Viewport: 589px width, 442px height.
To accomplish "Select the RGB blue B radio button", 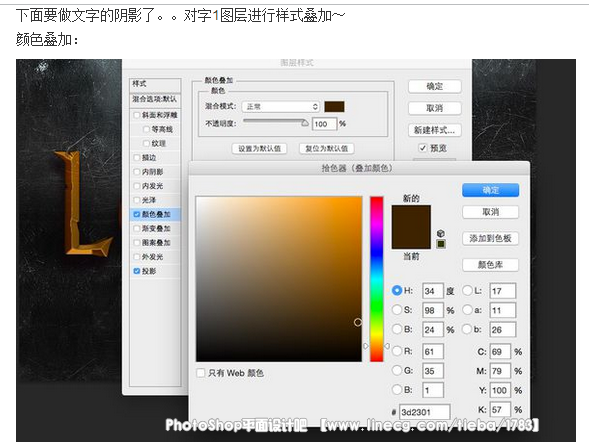I will (397, 390).
